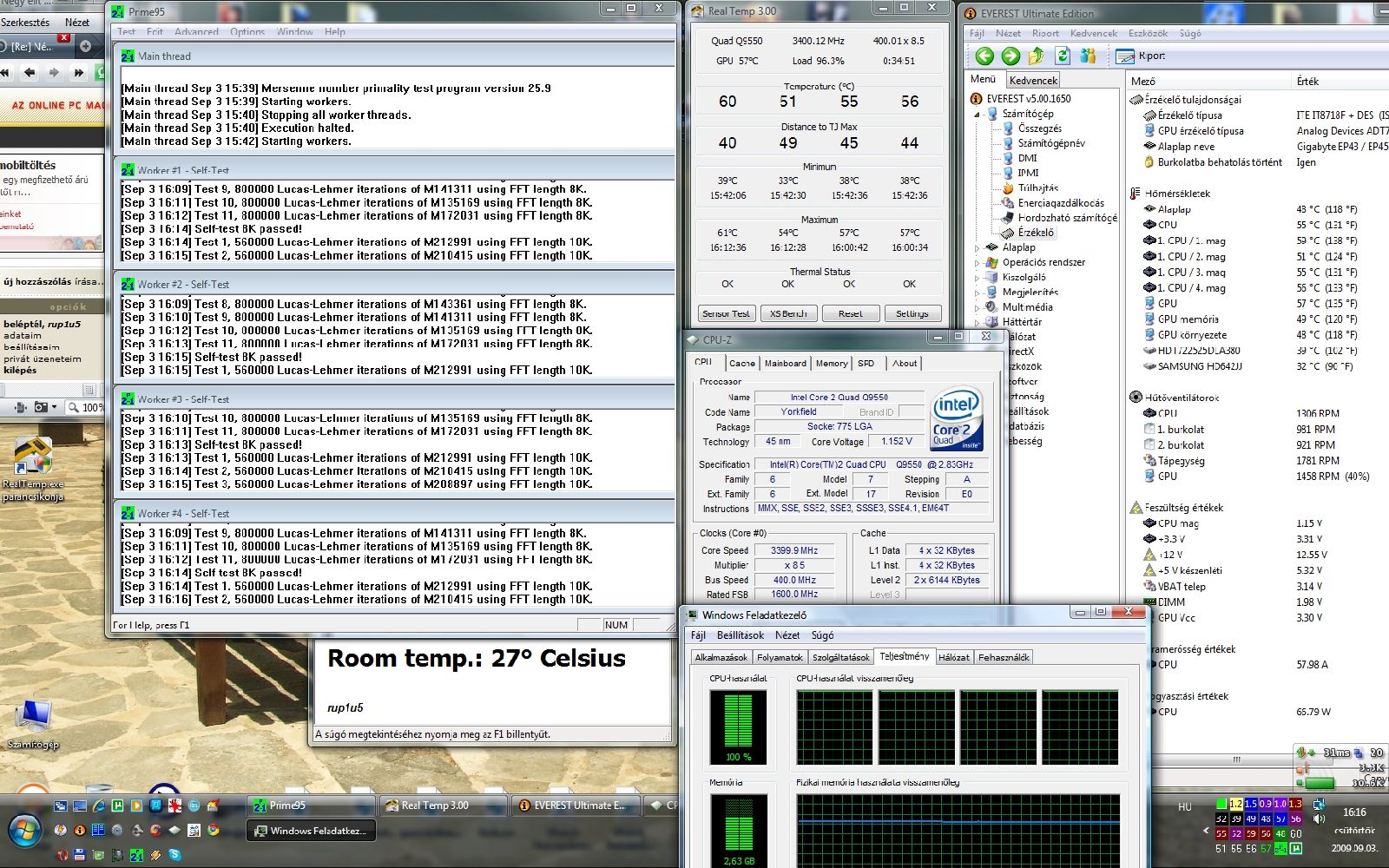Click the orange EVEREST icon in quick launch
This screenshot has width=1389, height=868.
79,830
